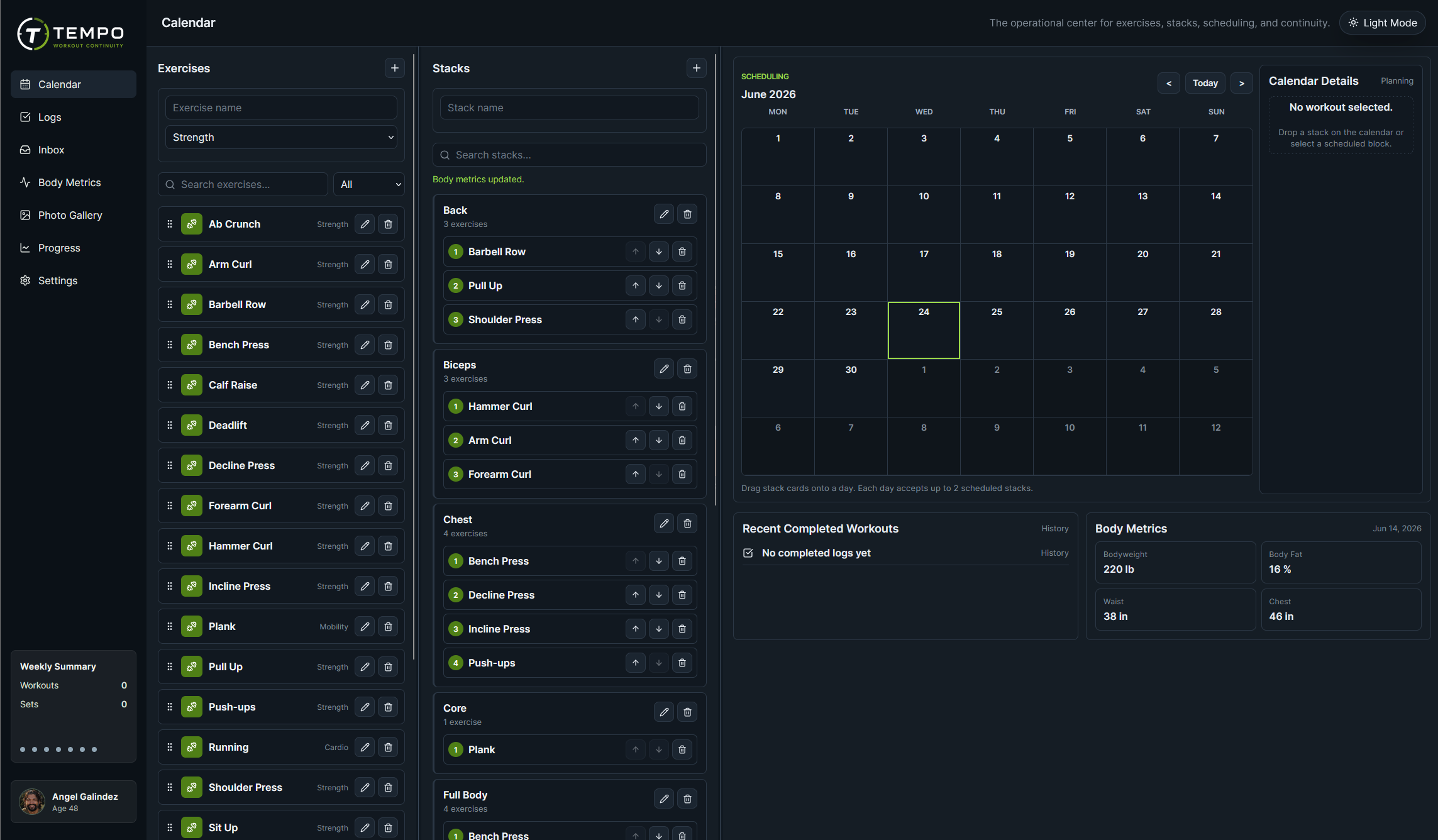The height and width of the screenshot is (840, 1438).
Task: Open Photo Gallery in the sidebar
Action: [x=74, y=215]
